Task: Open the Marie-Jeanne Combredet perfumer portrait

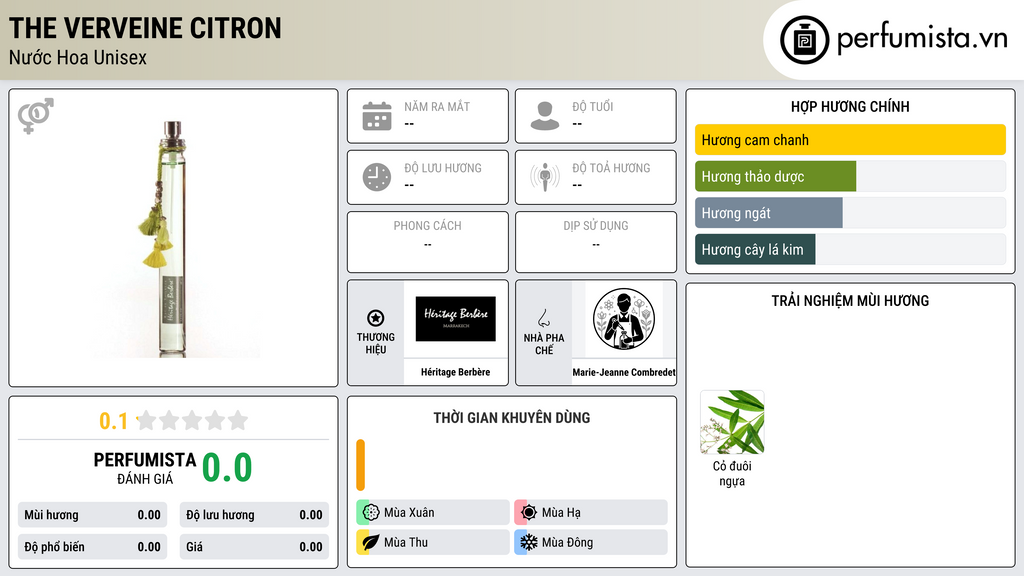Action: 624,319
